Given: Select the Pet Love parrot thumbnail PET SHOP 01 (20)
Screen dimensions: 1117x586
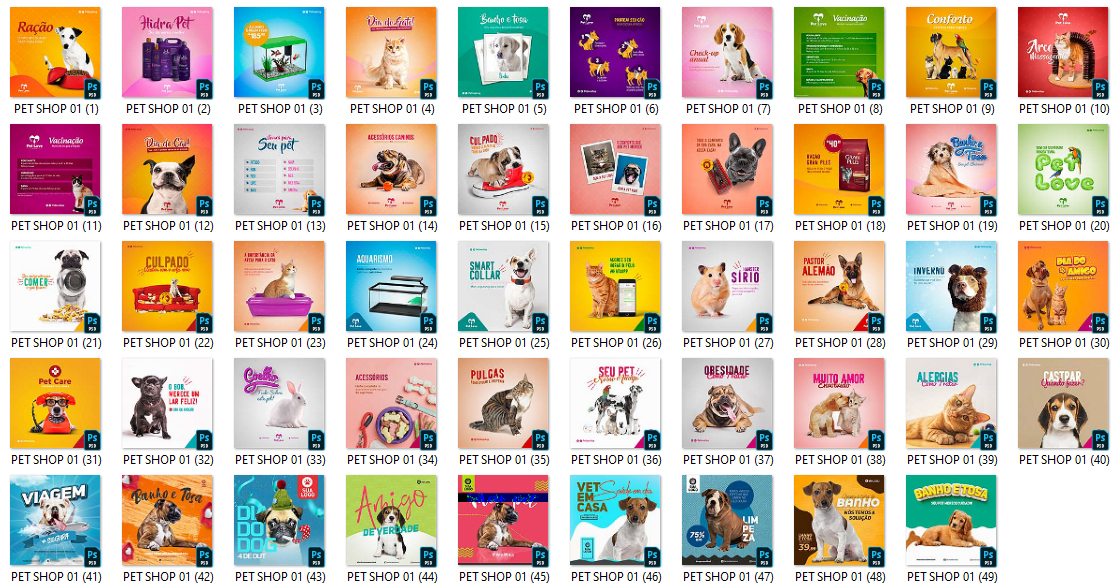Looking at the screenshot, I should [1064, 169].
